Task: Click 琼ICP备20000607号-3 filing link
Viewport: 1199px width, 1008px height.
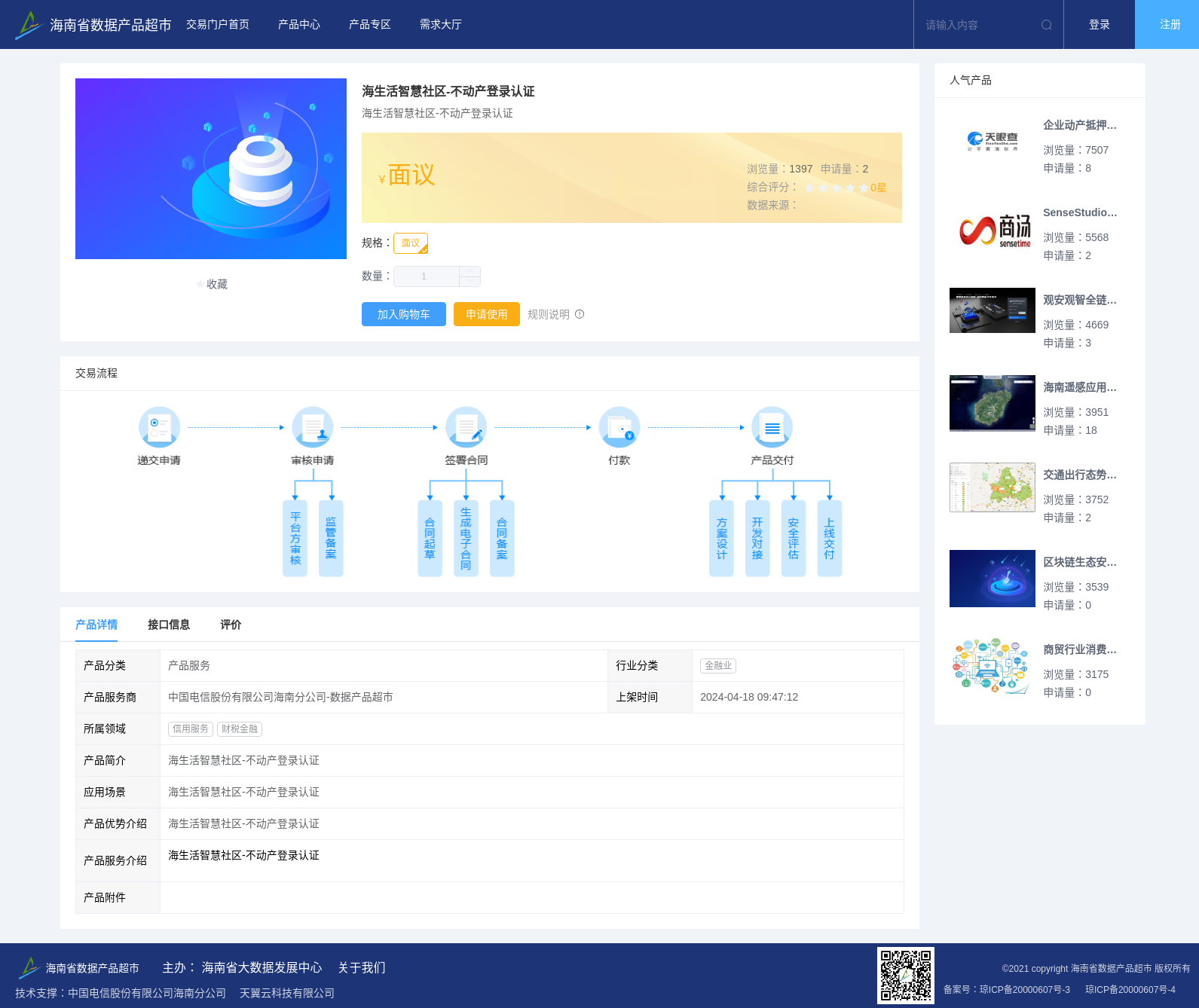Action: pyautogui.click(x=1025, y=990)
